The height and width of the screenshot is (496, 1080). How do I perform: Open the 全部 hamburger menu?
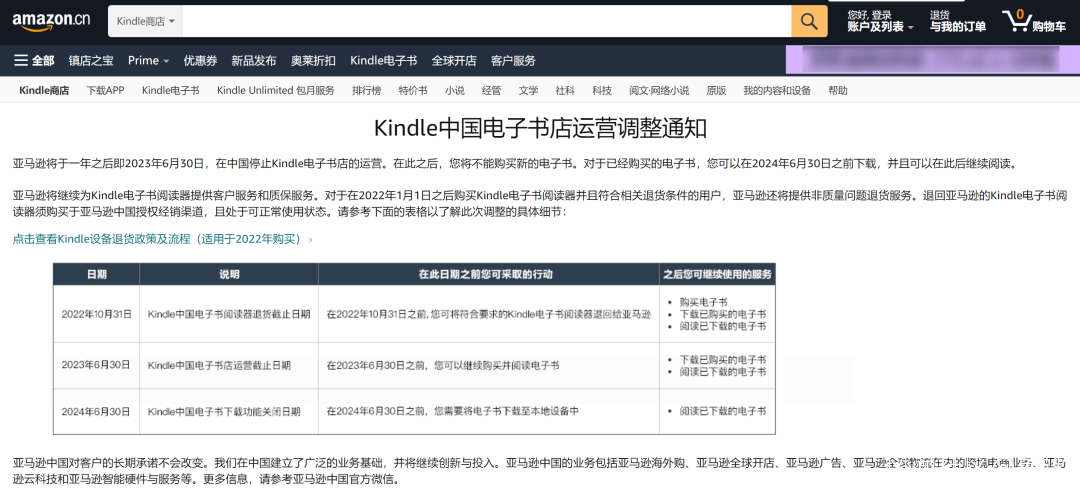pos(34,61)
